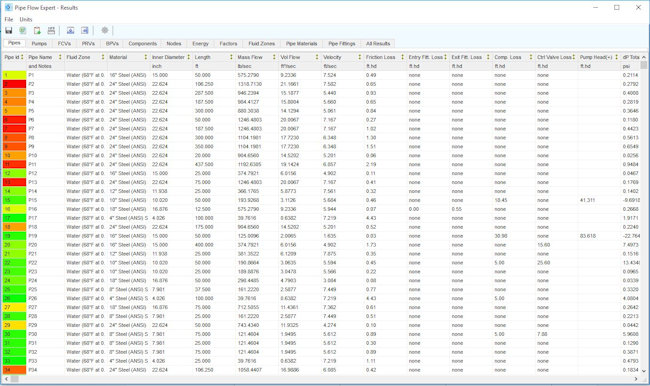The width and height of the screenshot is (650, 386).
Task: Open the Components tab
Action: (143, 44)
